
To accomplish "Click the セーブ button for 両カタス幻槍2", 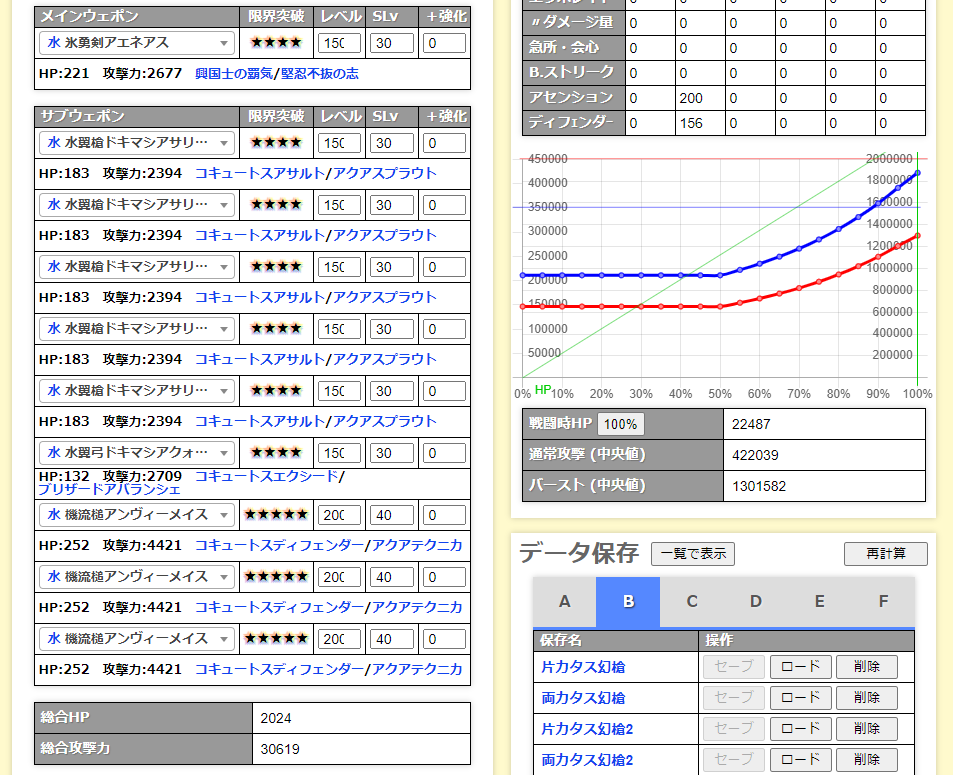I will 734,760.
